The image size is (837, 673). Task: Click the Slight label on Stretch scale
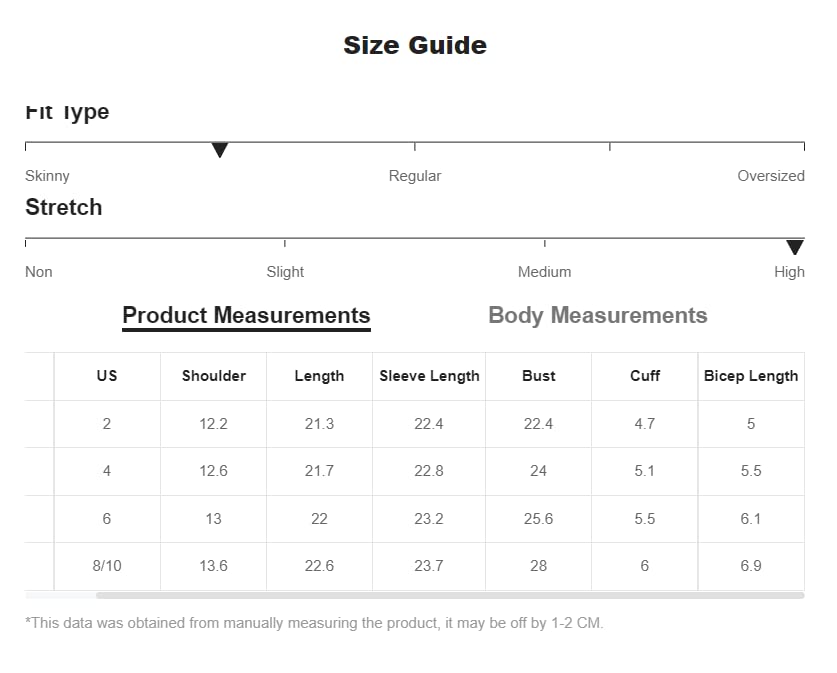point(285,272)
